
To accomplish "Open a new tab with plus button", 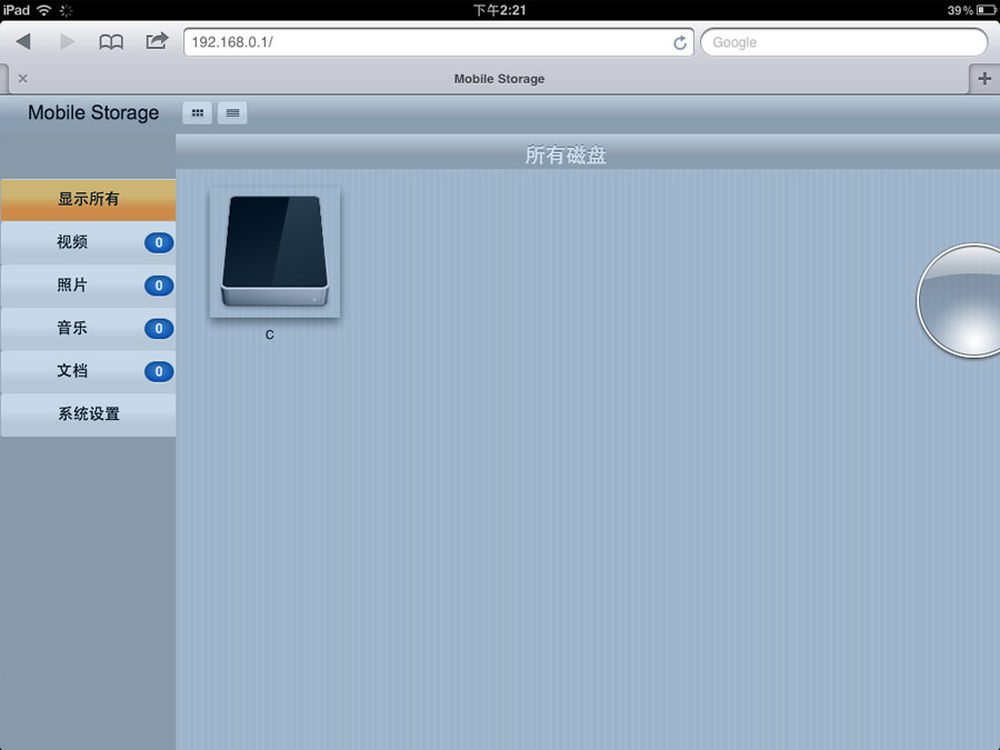I will point(985,78).
